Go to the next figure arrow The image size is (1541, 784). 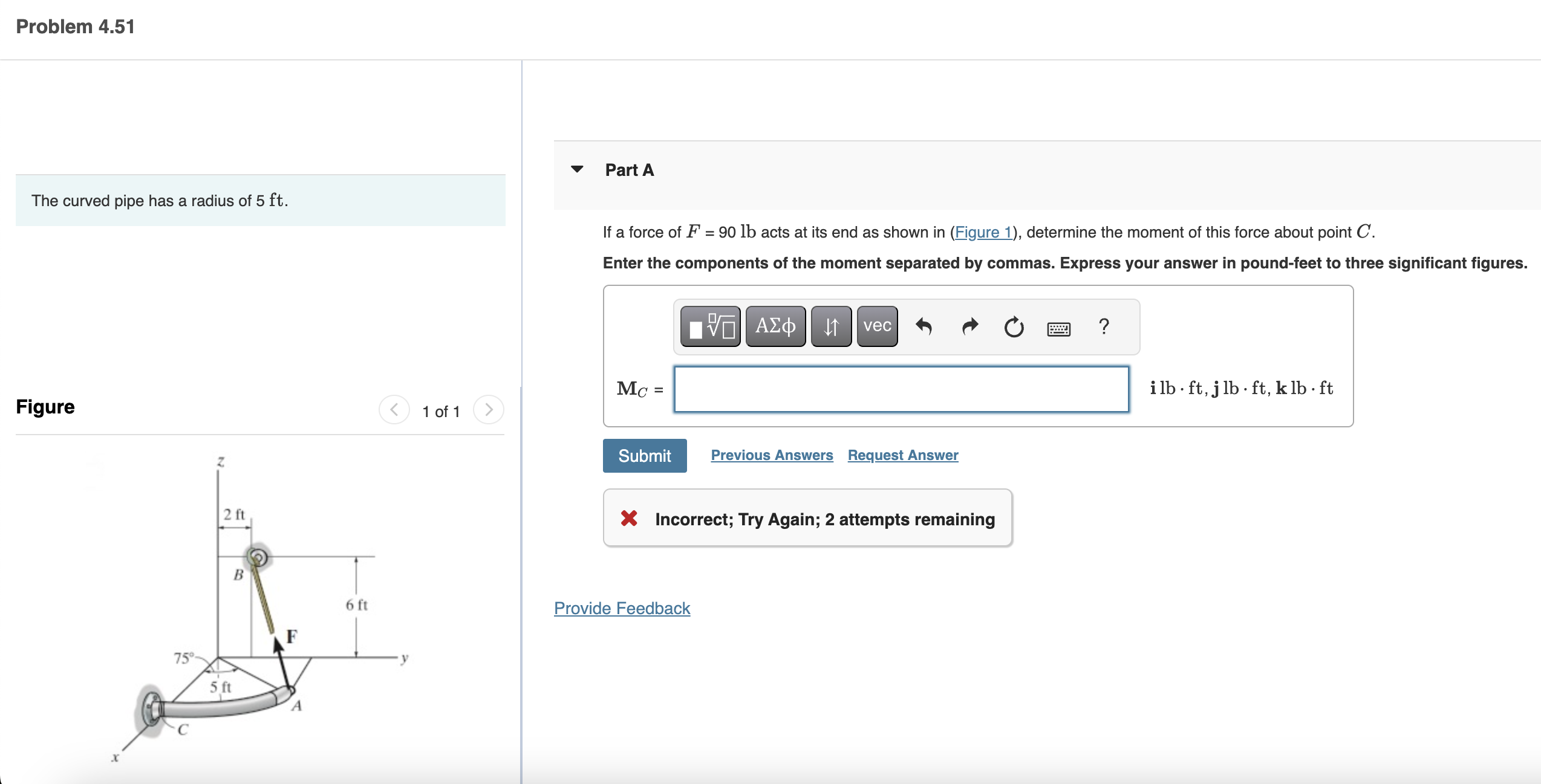point(489,410)
